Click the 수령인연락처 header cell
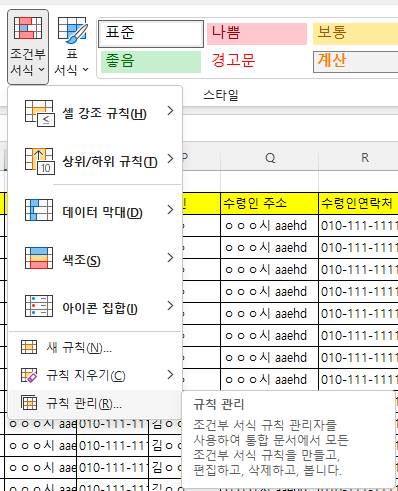 (359, 203)
